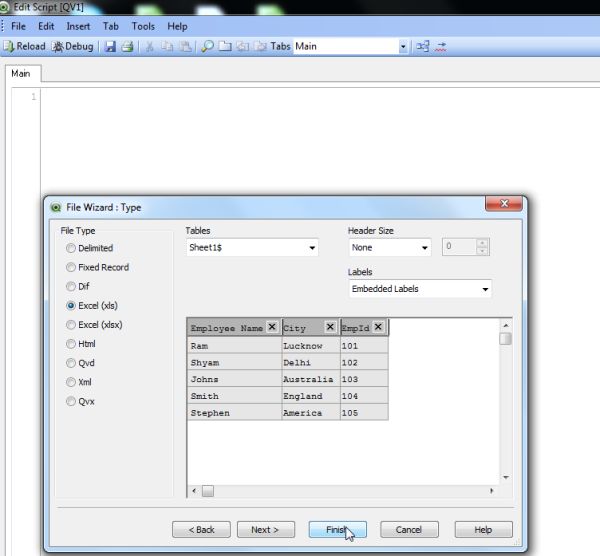Click the cell containing 104
The image size is (600, 556).
(x=364, y=396)
